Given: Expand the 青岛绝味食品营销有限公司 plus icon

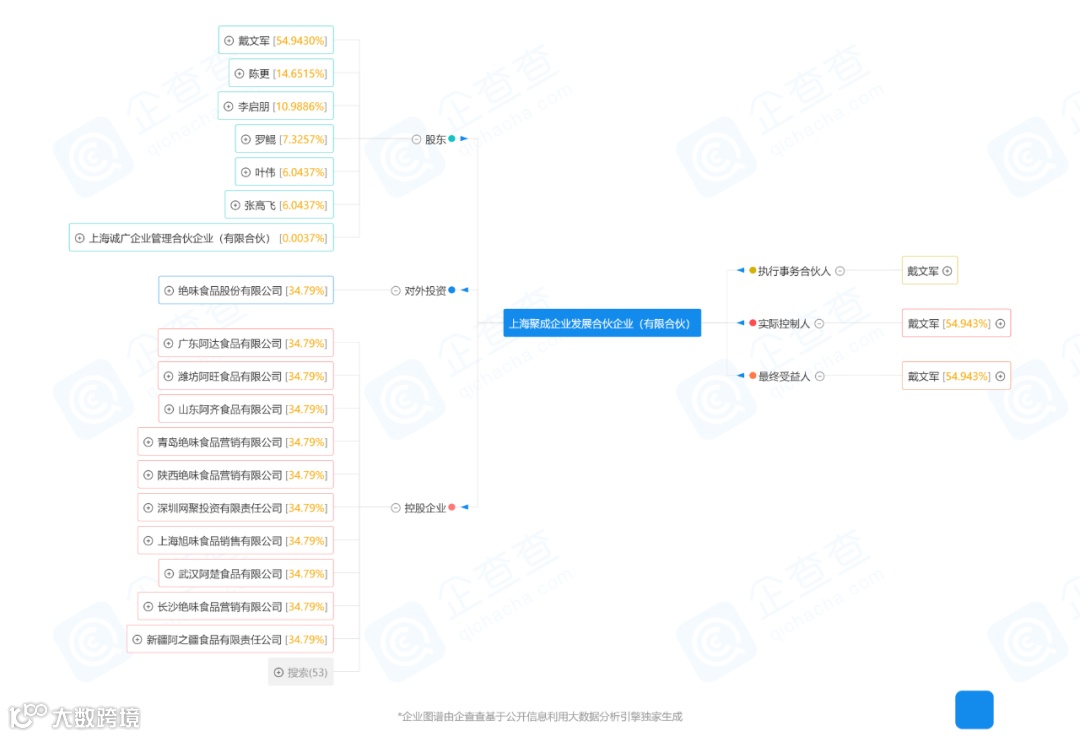Looking at the screenshot, I should (x=147, y=442).
